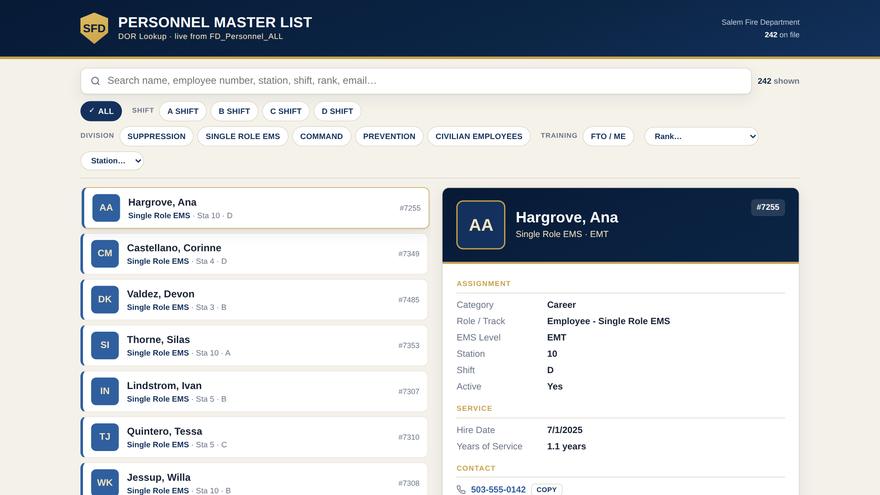Viewport: 880px width, 495px height.
Task: Click the Salem Fire Department label
Action: (x=760, y=22)
